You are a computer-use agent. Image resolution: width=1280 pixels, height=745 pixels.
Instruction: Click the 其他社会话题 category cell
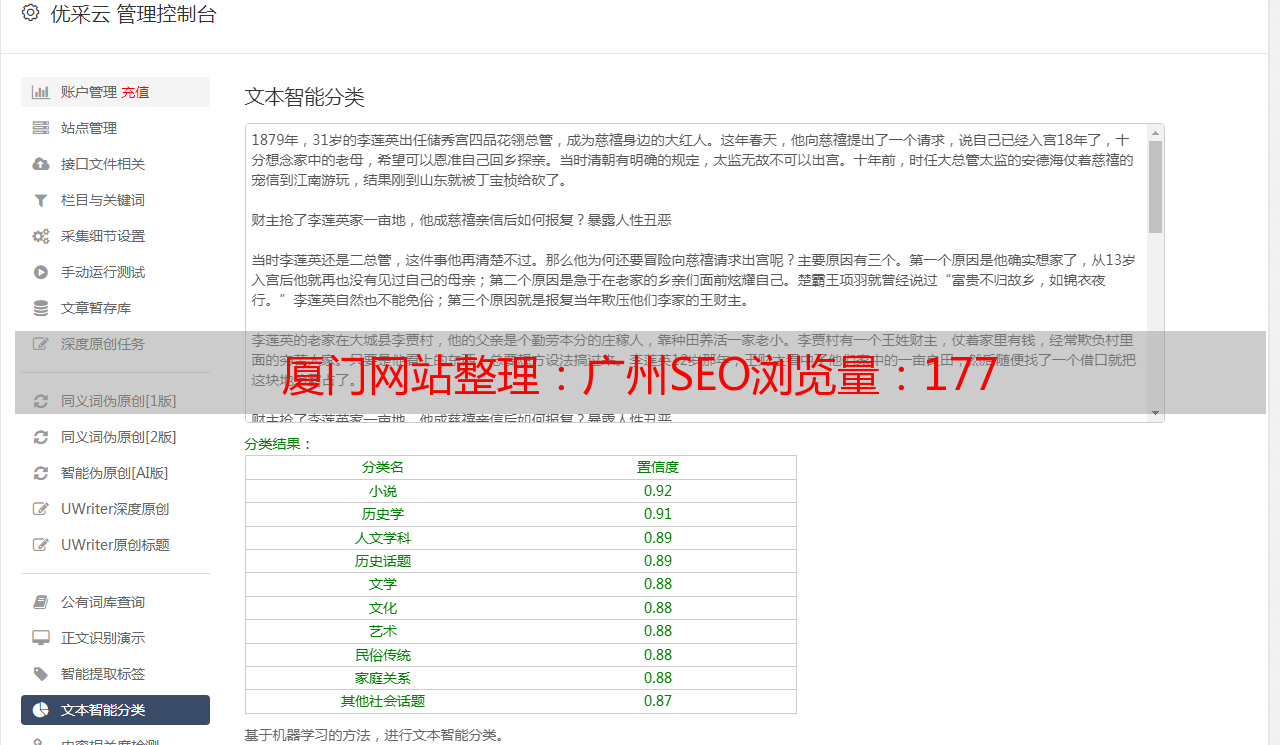[383, 701]
